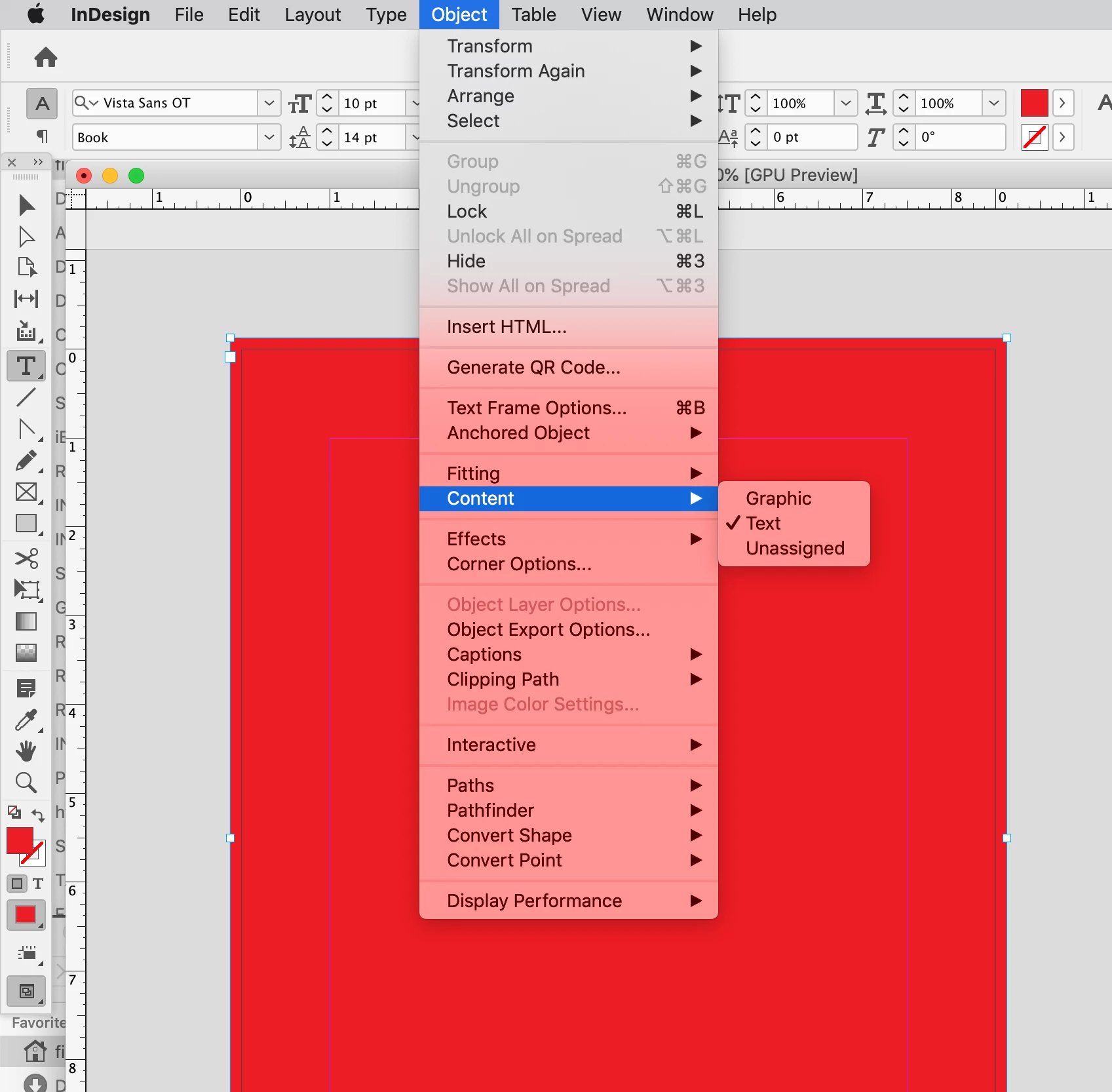The image size is (1112, 1092).
Task: Open Vista Sans OT font dropdown
Action: coord(269,103)
